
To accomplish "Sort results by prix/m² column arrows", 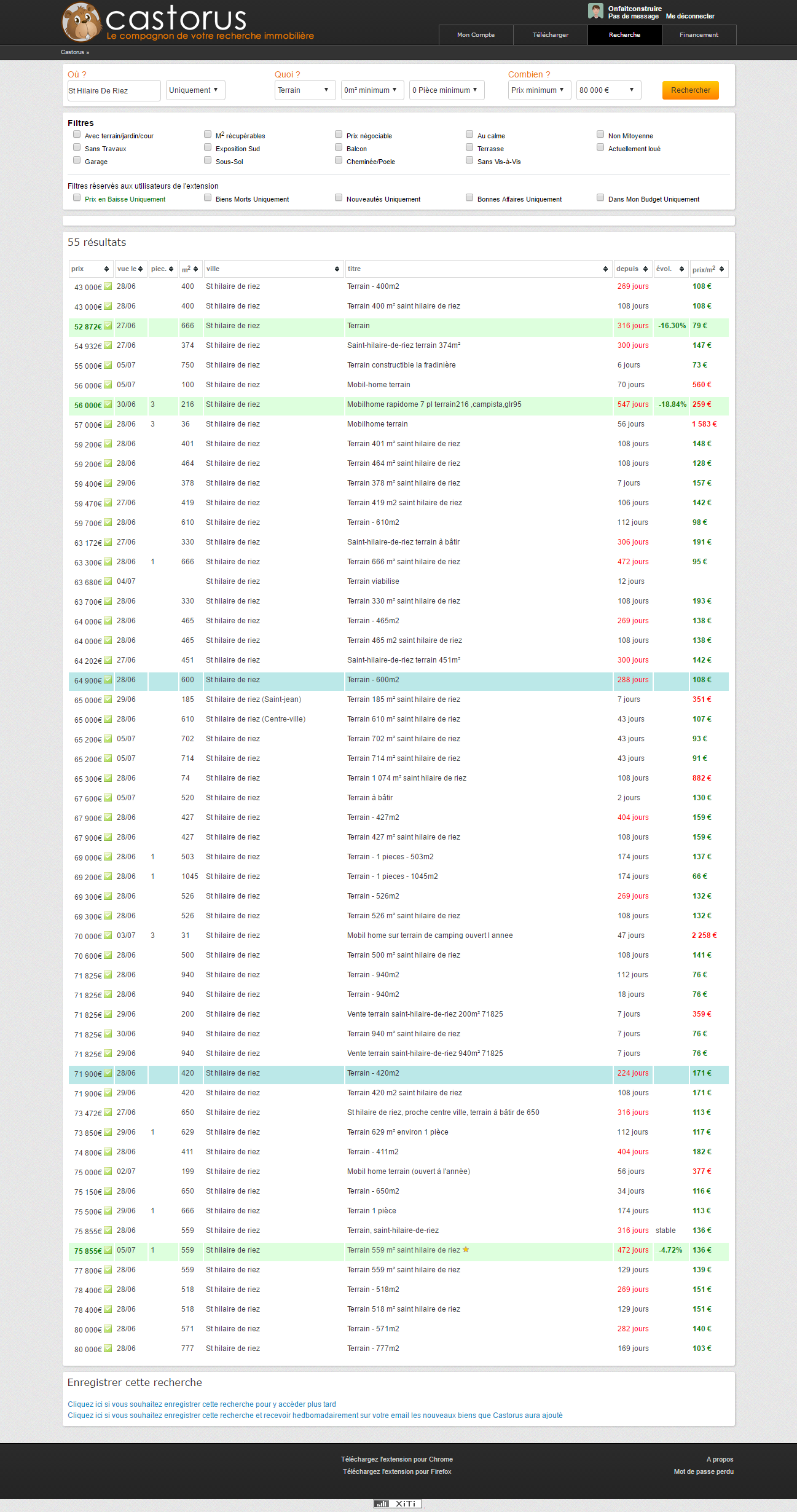I will [721, 269].
